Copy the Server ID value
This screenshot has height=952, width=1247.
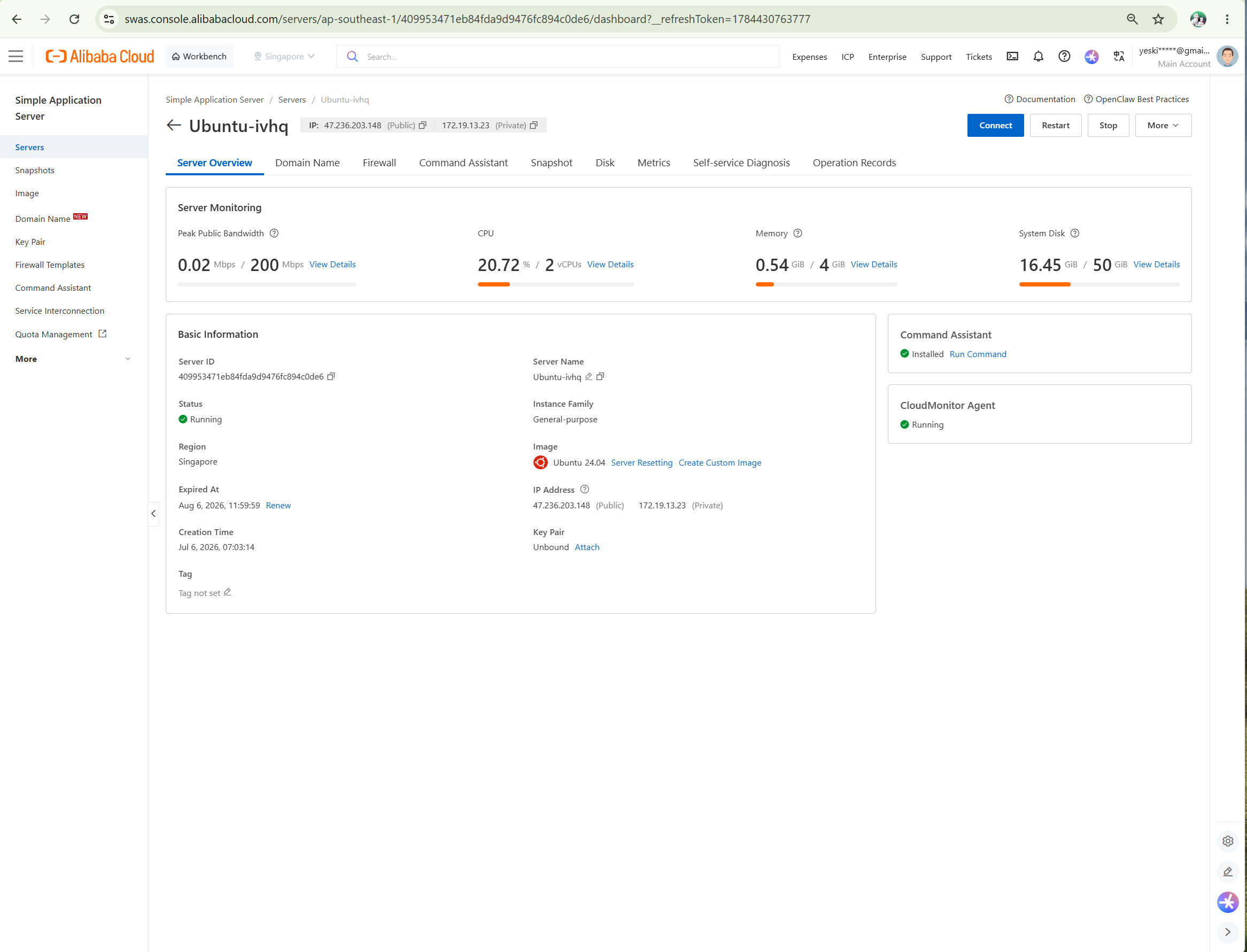pos(331,376)
